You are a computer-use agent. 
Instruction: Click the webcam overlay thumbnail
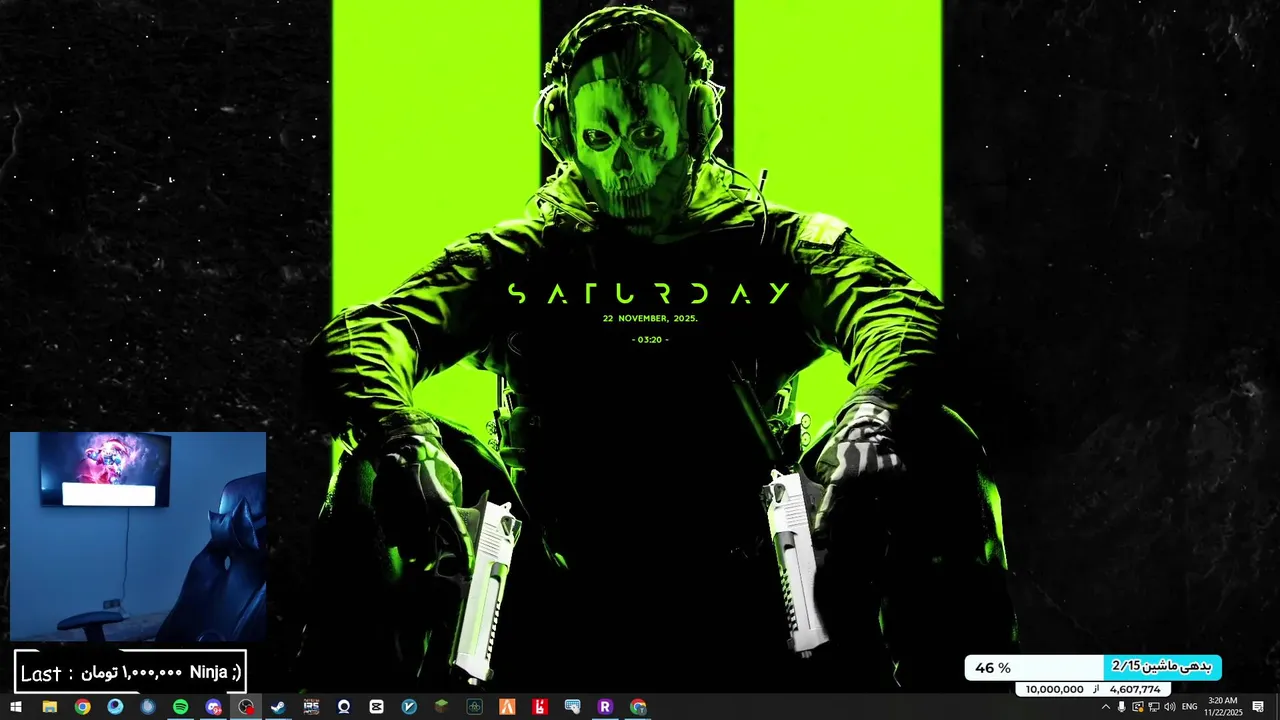click(138, 536)
